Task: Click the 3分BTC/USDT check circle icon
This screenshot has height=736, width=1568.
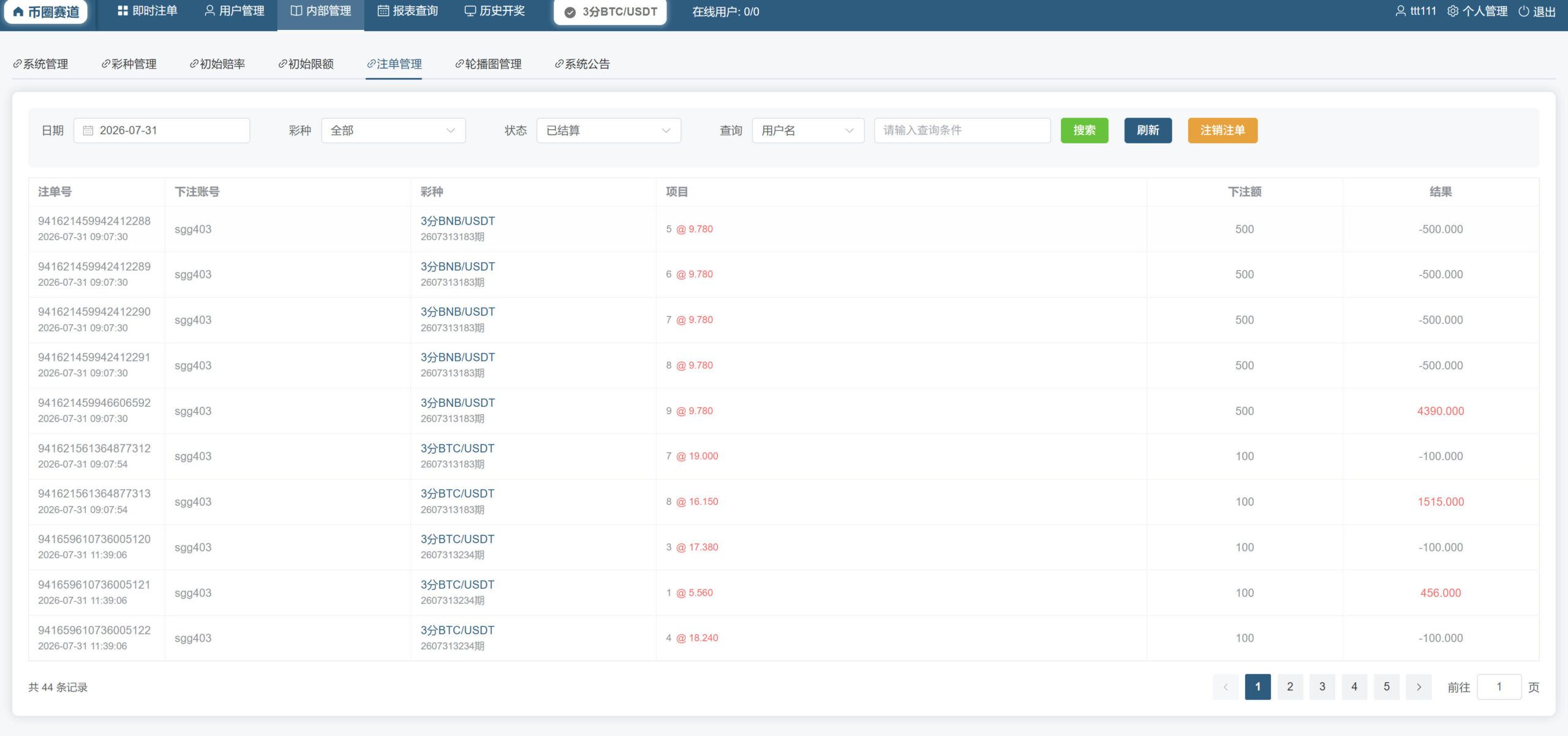Action: point(570,12)
